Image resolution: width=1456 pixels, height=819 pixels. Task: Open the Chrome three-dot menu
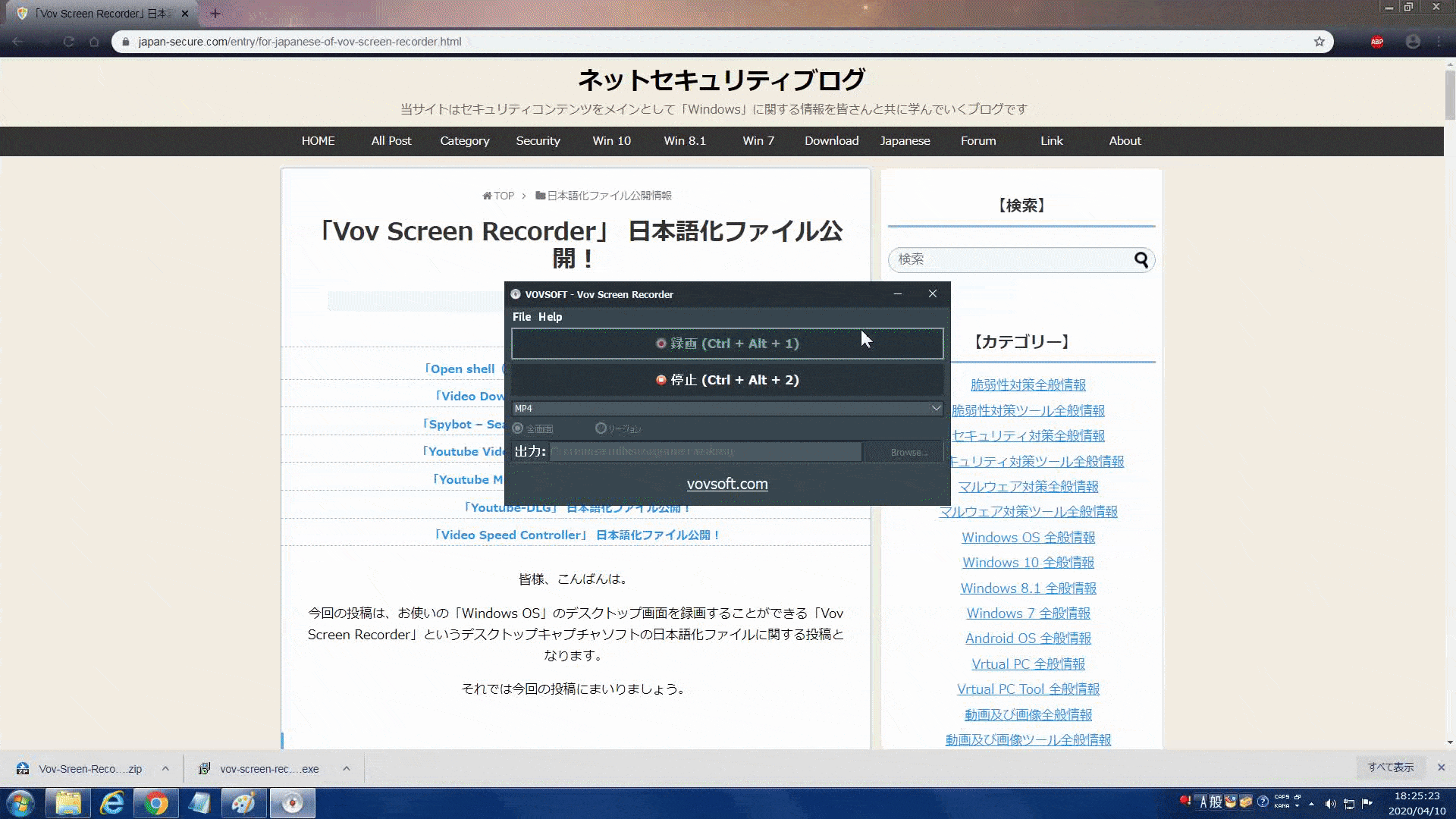click(1439, 42)
